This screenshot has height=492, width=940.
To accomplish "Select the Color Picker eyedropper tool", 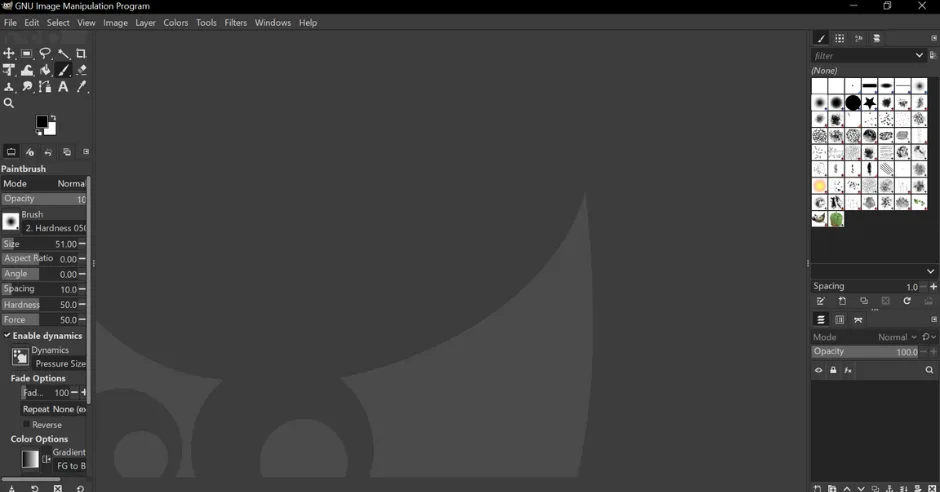I will click(x=82, y=87).
